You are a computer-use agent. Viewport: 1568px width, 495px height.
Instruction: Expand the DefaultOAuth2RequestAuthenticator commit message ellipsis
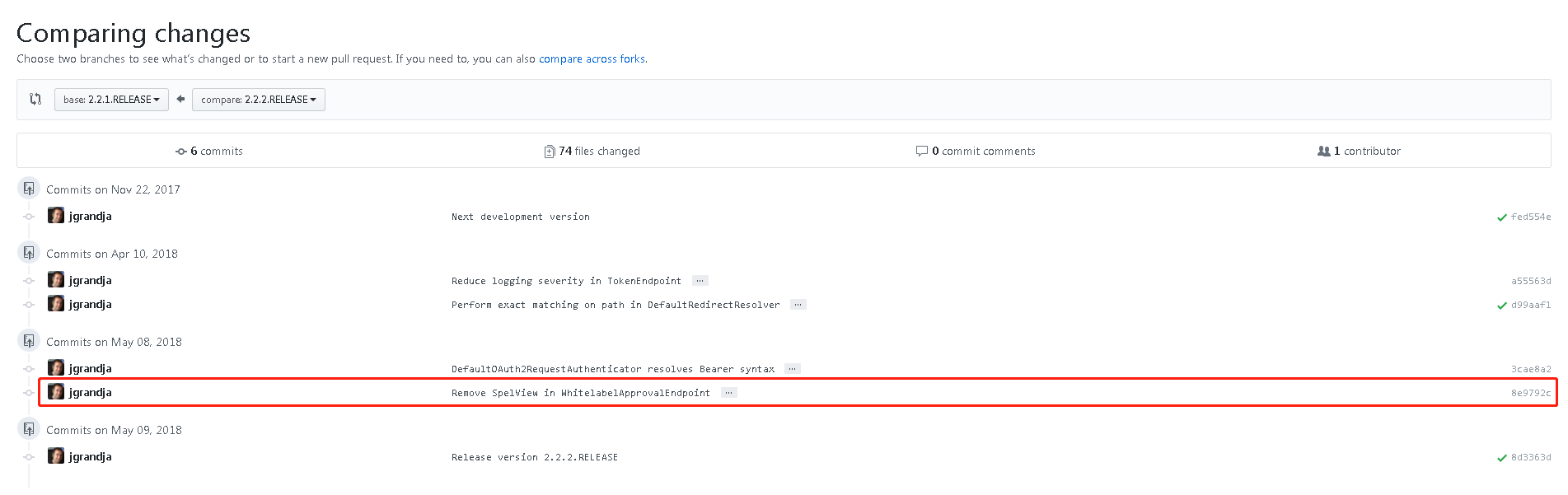tap(792, 369)
